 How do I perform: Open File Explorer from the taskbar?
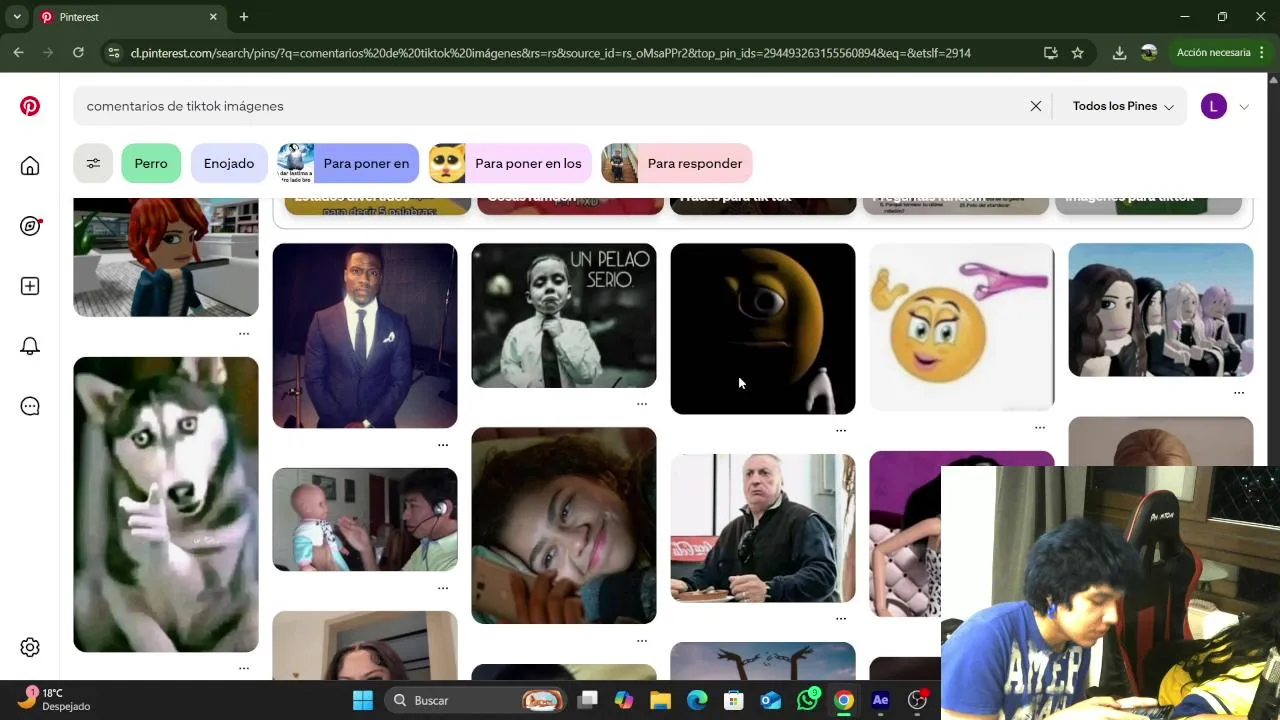(x=660, y=700)
